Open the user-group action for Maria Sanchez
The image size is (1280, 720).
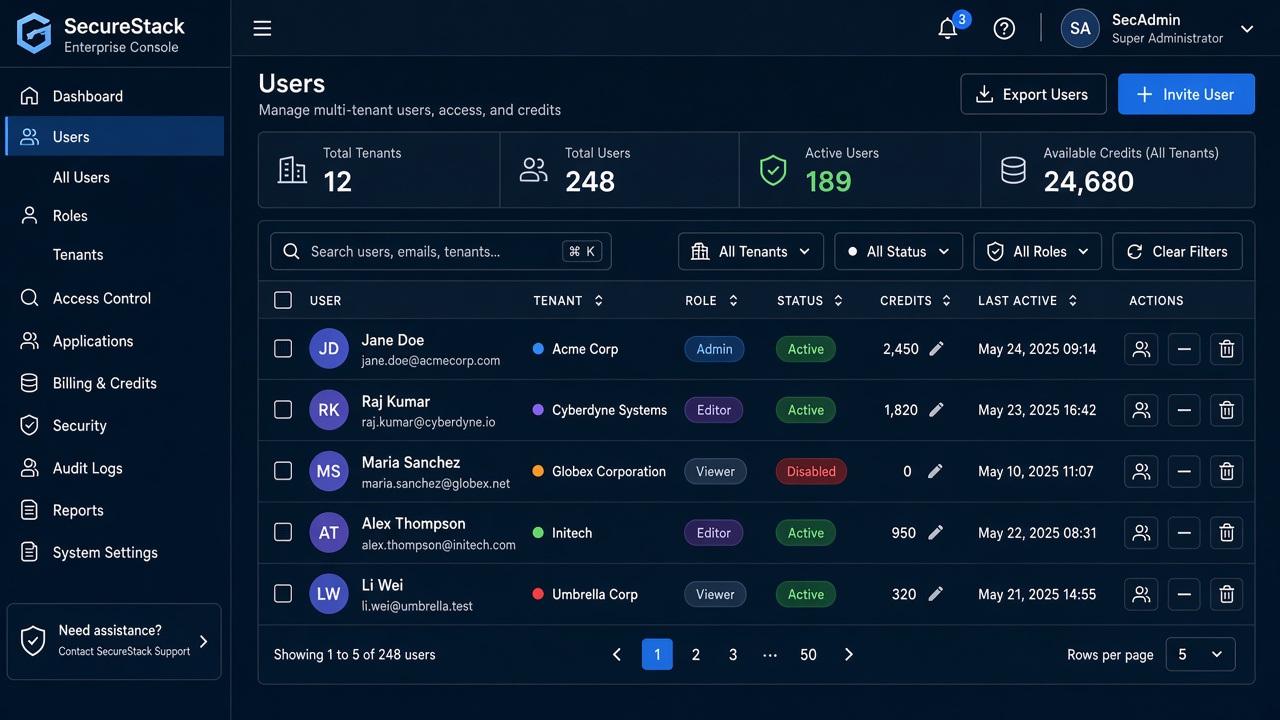1141,471
